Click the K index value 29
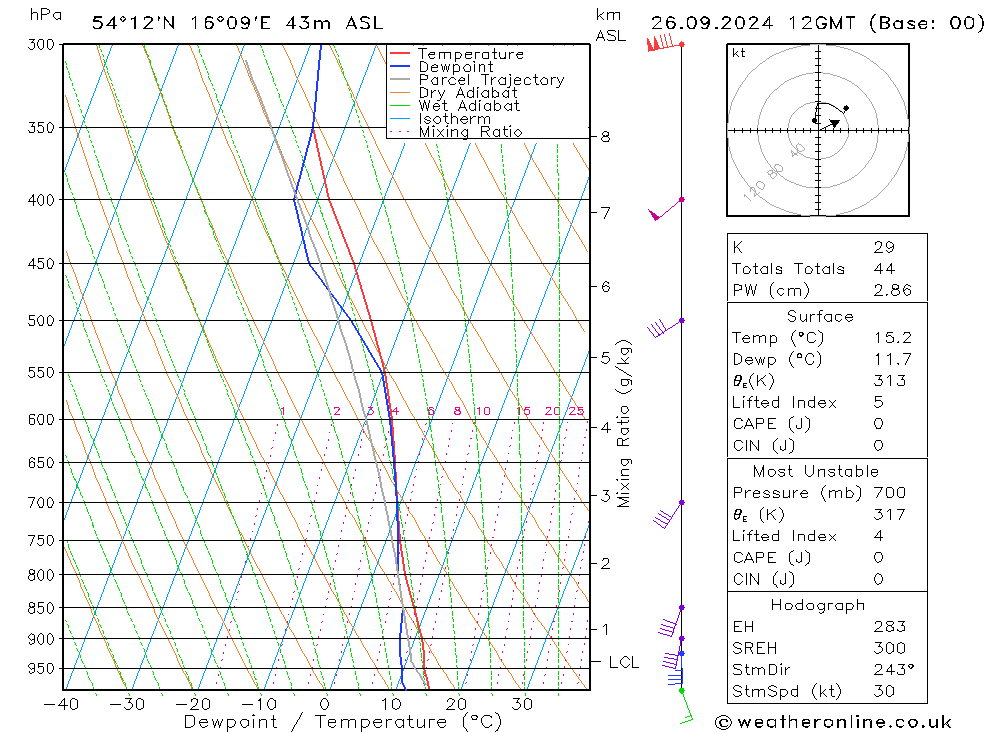Screen dimensions: 1000x733 coord(884,247)
